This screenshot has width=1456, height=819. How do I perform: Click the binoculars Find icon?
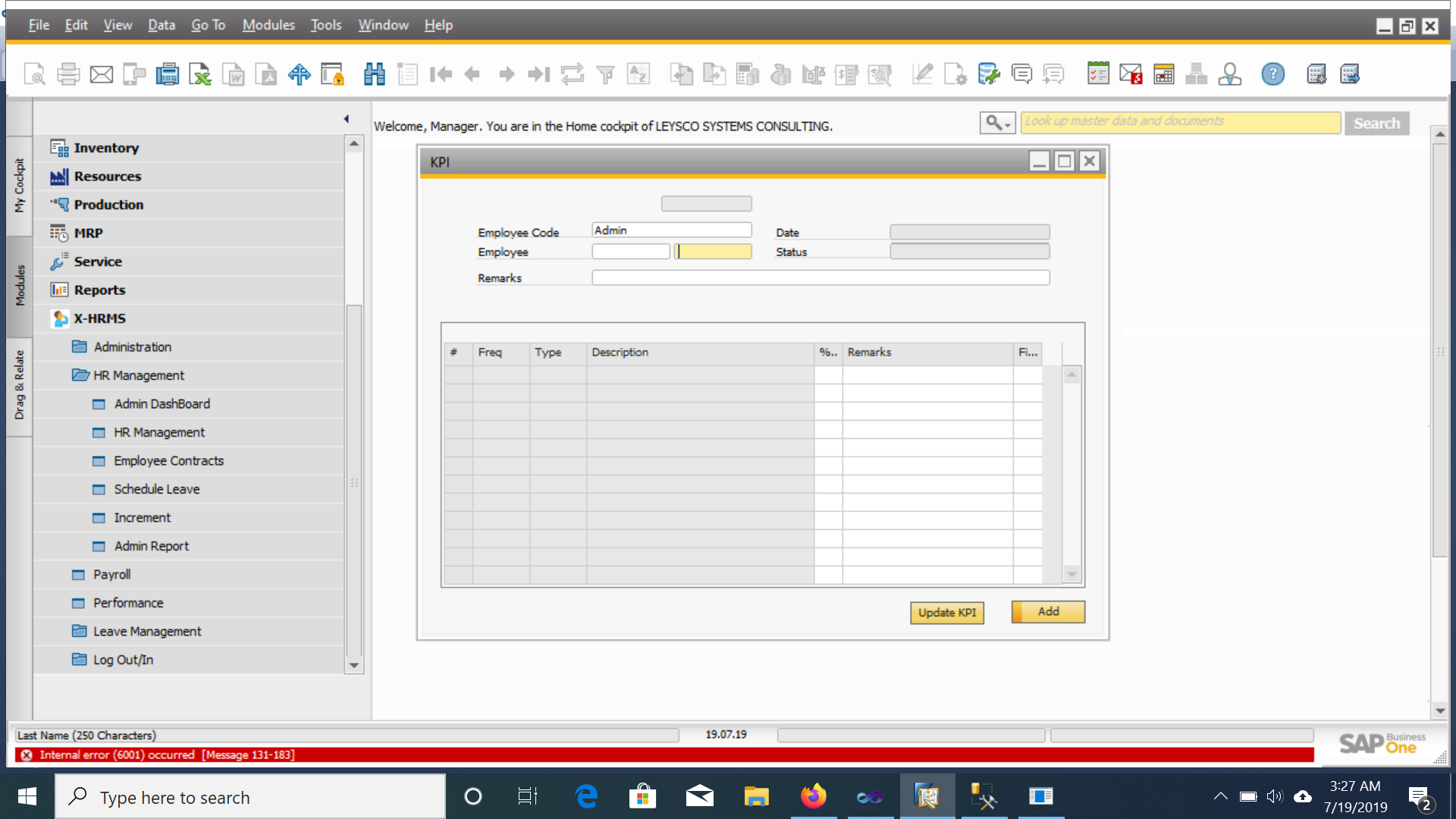pyautogui.click(x=375, y=74)
